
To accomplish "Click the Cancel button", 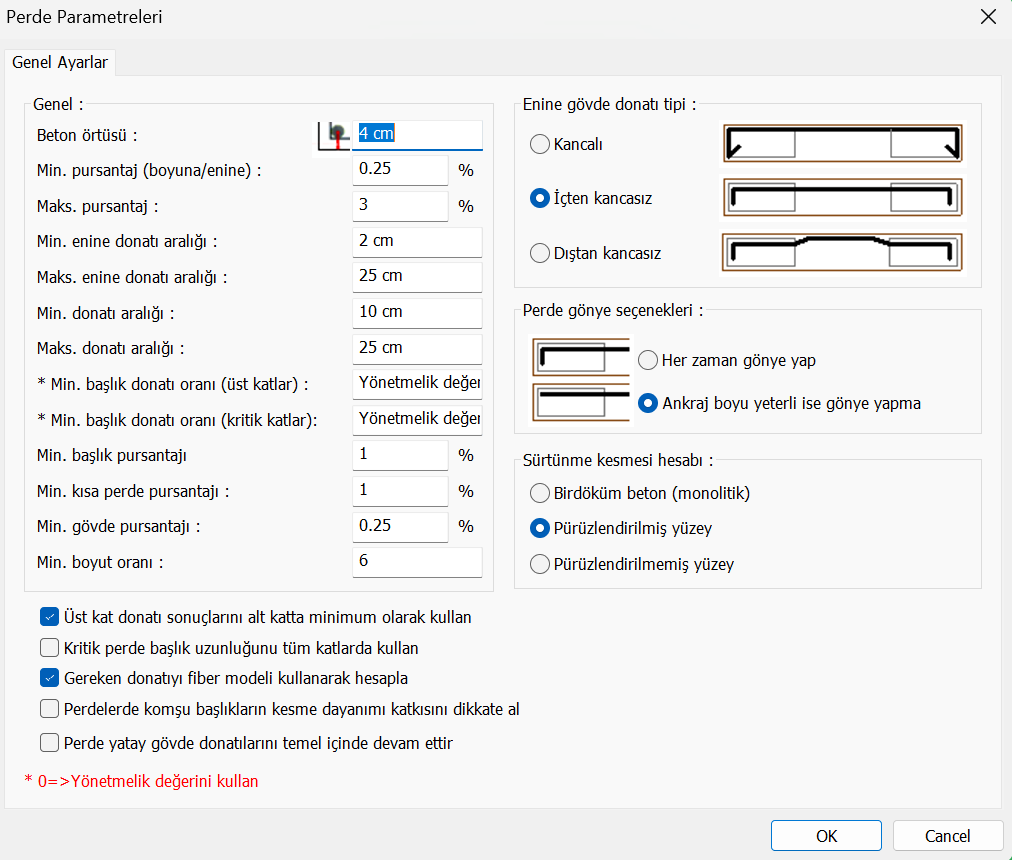I will (x=947, y=836).
